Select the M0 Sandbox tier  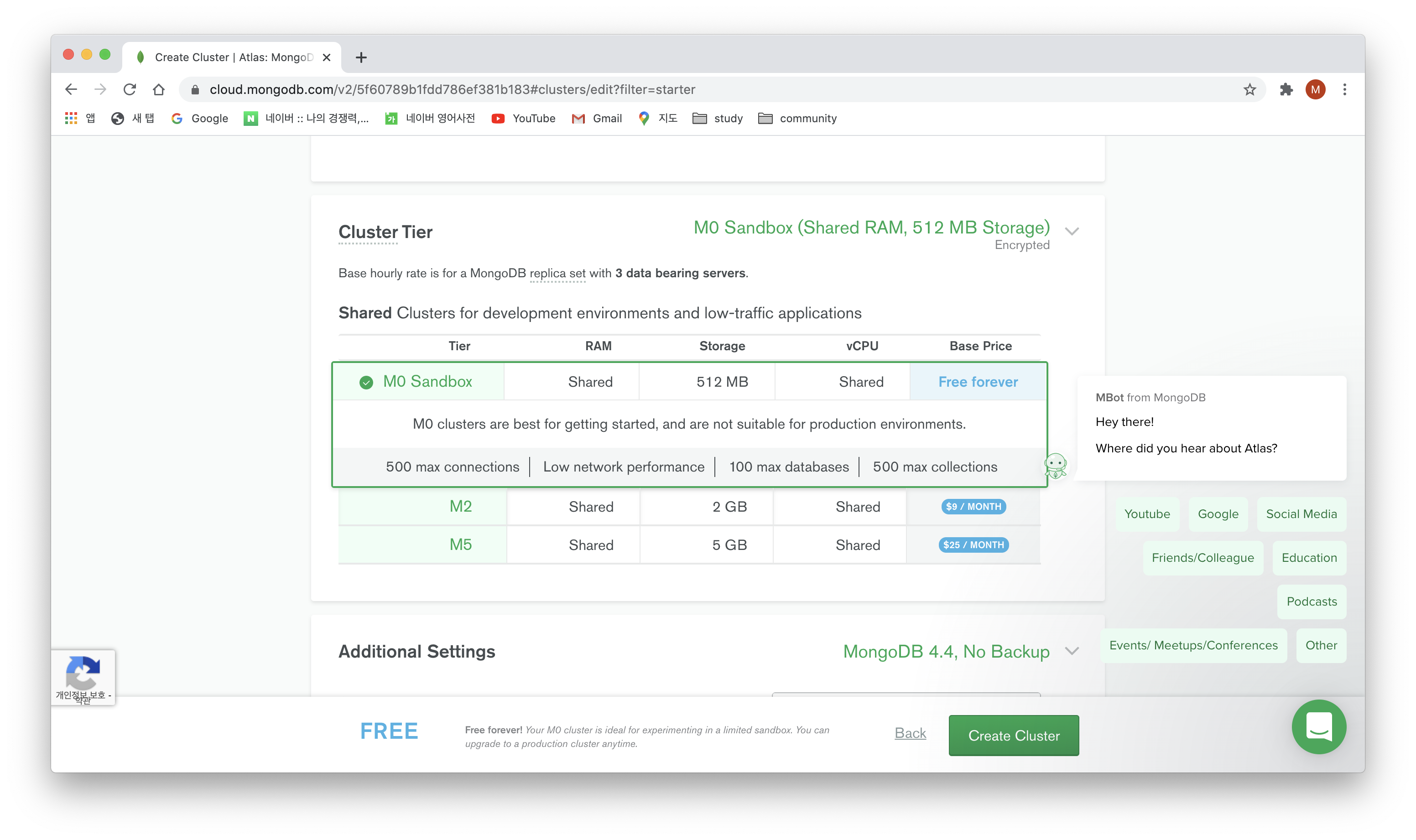(x=427, y=382)
